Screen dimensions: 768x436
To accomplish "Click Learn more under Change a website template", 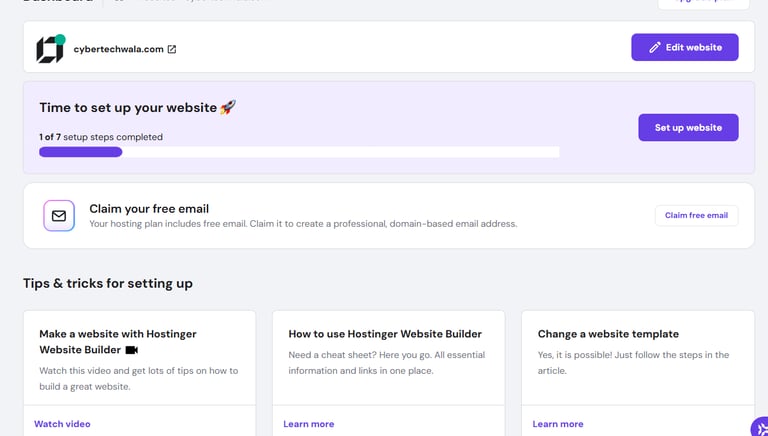I will point(558,424).
